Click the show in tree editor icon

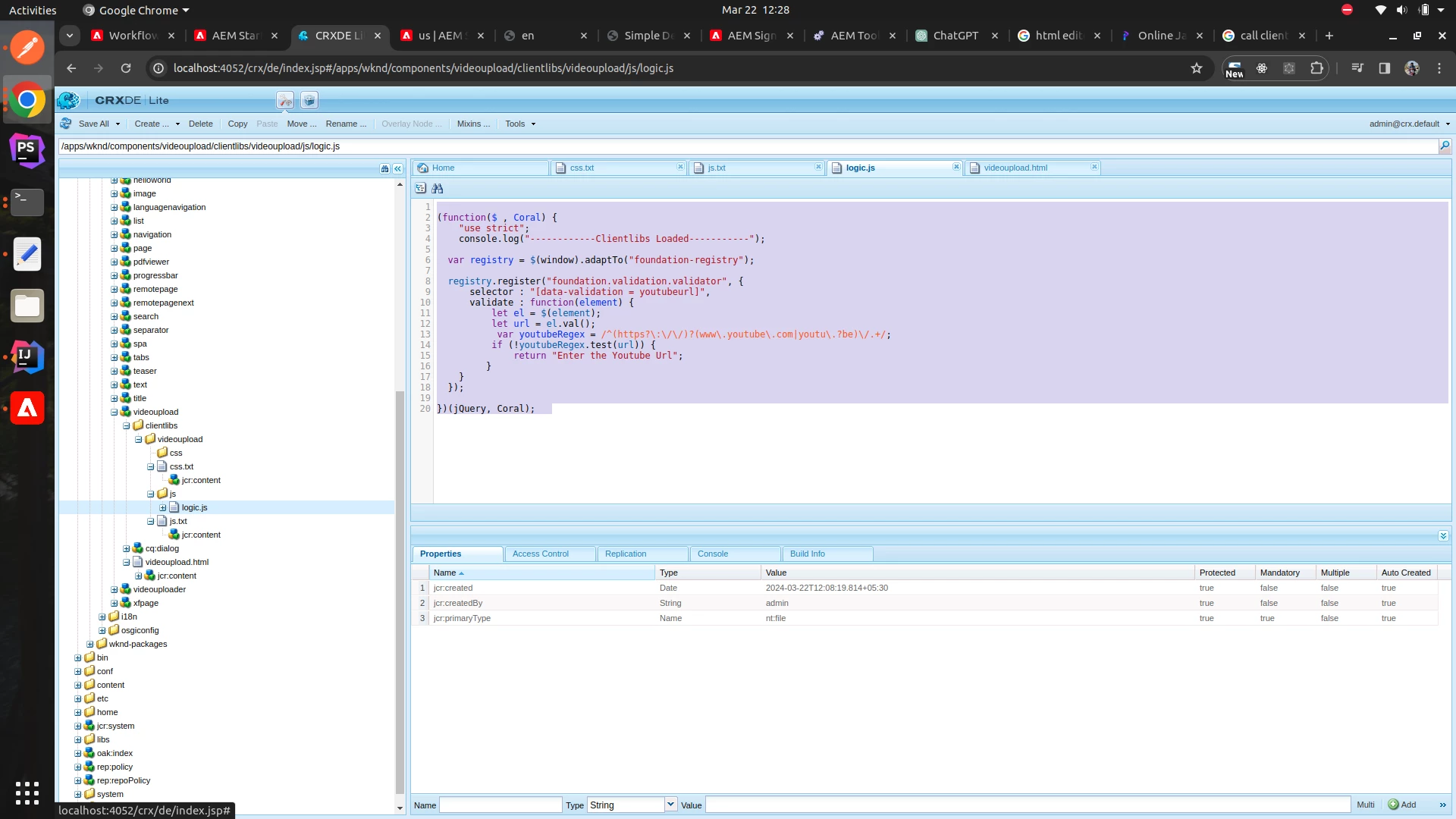[x=421, y=188]
